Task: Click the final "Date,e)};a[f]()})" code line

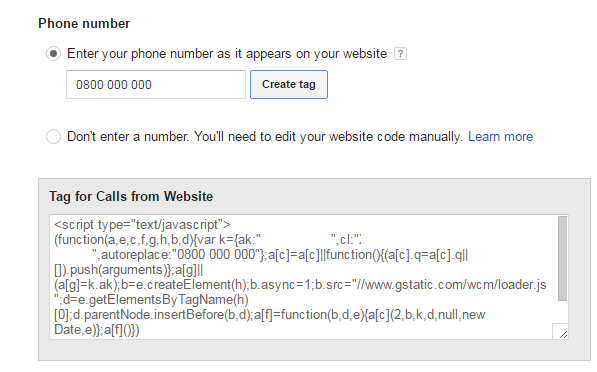Action: pos(97,330)
